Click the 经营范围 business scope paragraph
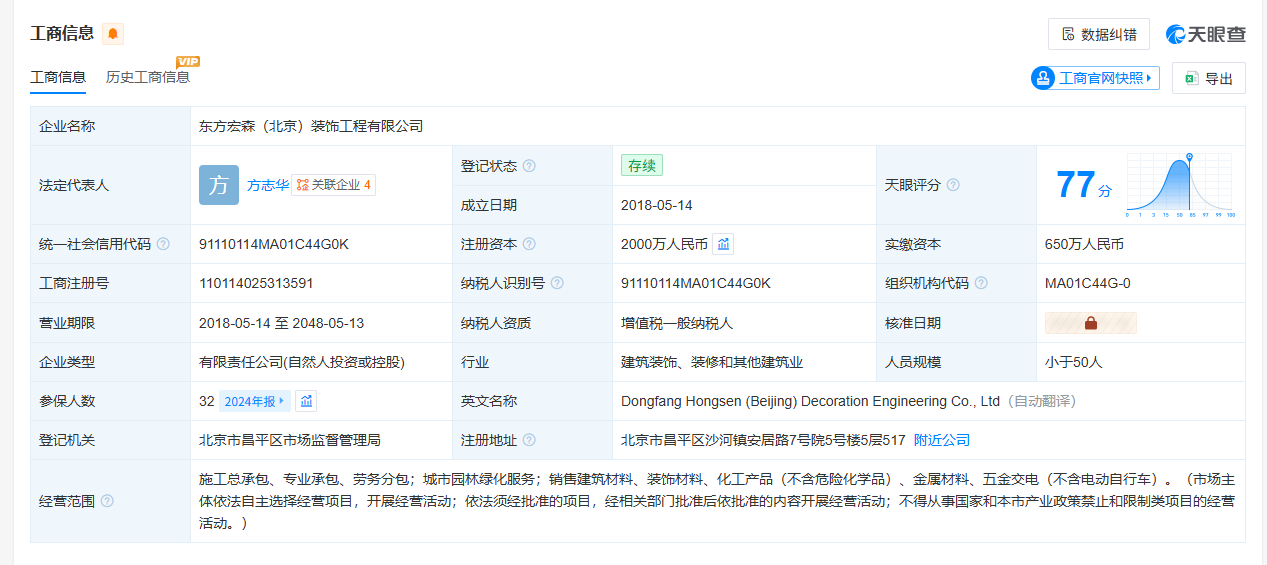 (x=716, y=501)
